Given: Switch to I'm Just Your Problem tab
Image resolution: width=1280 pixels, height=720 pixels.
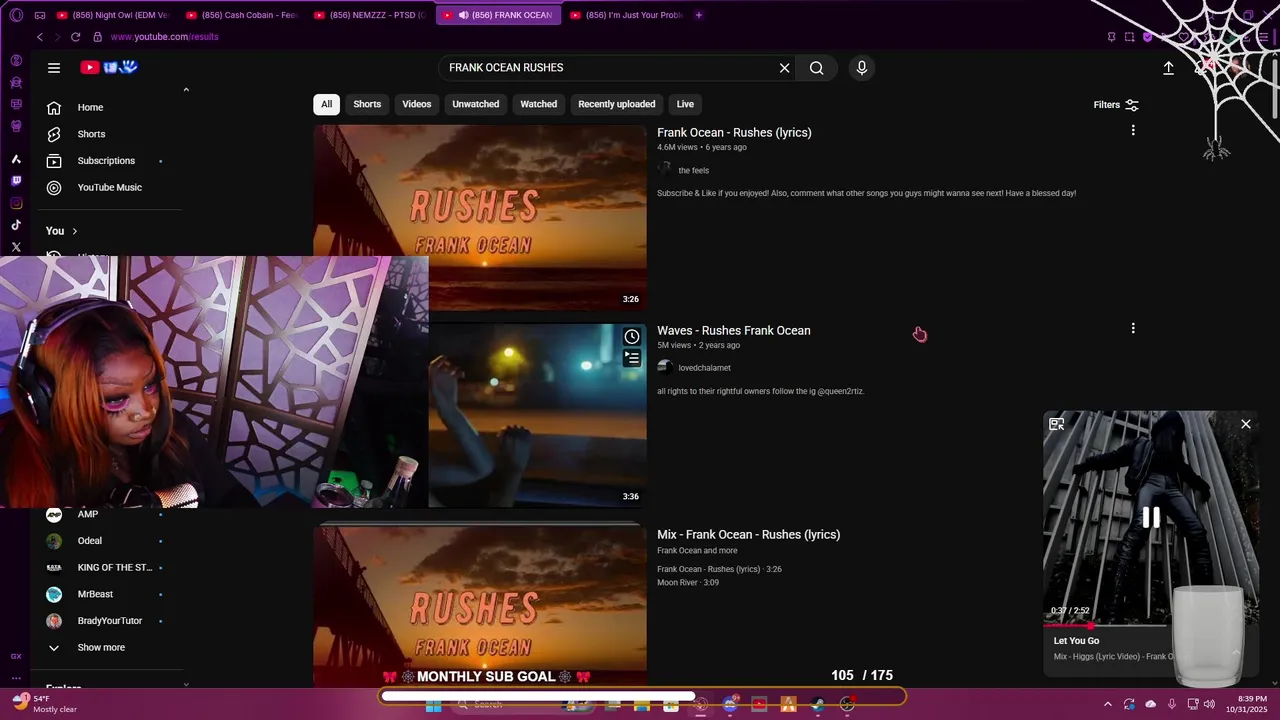Looking at the screenshot, I should [627, 15].
